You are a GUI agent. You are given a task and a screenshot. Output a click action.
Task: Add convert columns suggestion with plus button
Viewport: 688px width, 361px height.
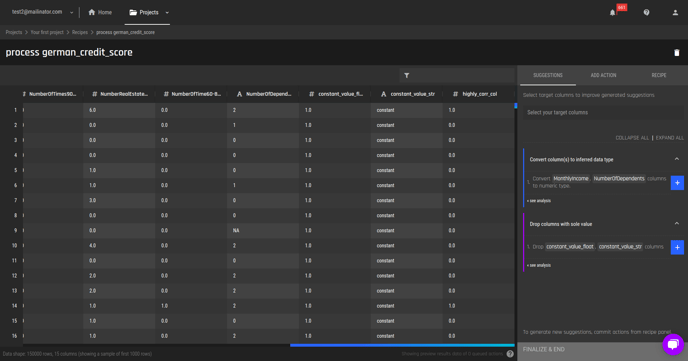click(x=677, y=182)
